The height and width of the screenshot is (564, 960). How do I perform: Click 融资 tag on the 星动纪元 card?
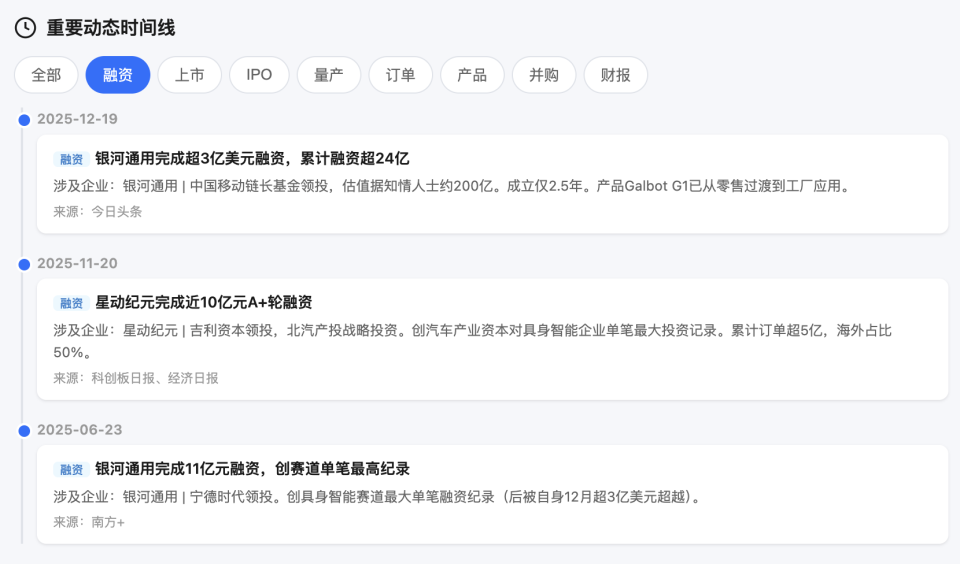[72, 303]
